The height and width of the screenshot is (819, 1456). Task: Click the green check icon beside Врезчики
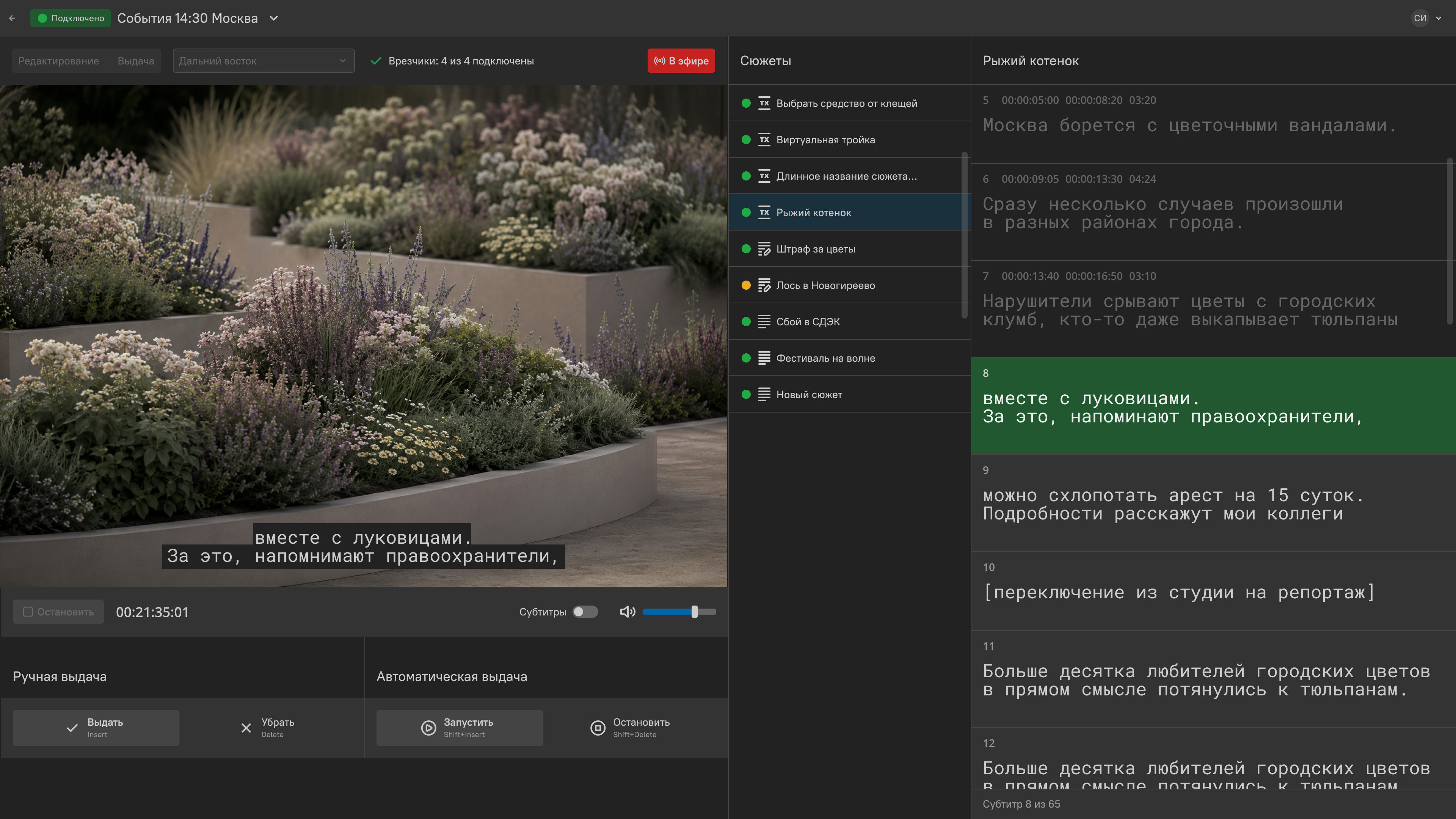(x=376, y=61)
